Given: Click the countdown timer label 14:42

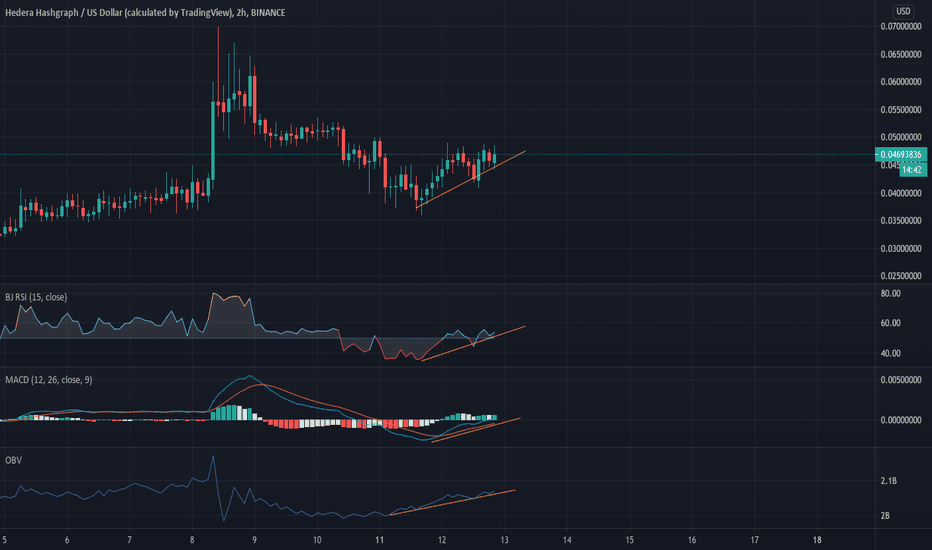Looking at the screenshot, I should point(912,169).
